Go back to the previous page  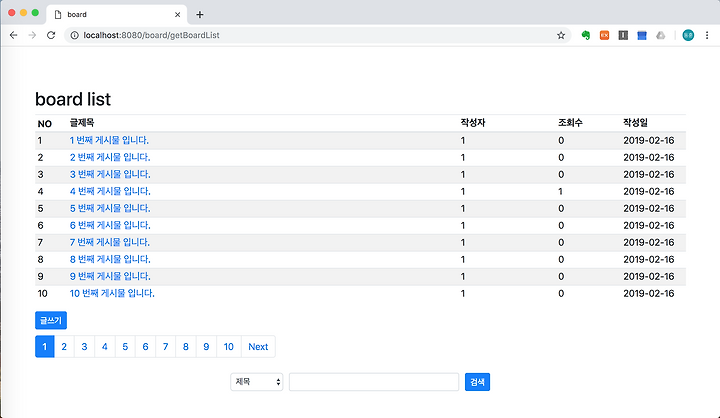pos(13,35)
